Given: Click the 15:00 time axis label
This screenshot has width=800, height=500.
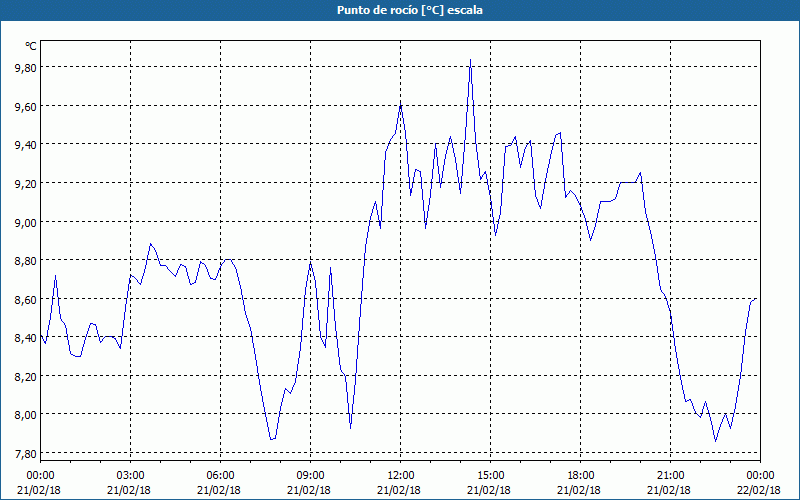Looking at the screenshot, I should [490, 476].
